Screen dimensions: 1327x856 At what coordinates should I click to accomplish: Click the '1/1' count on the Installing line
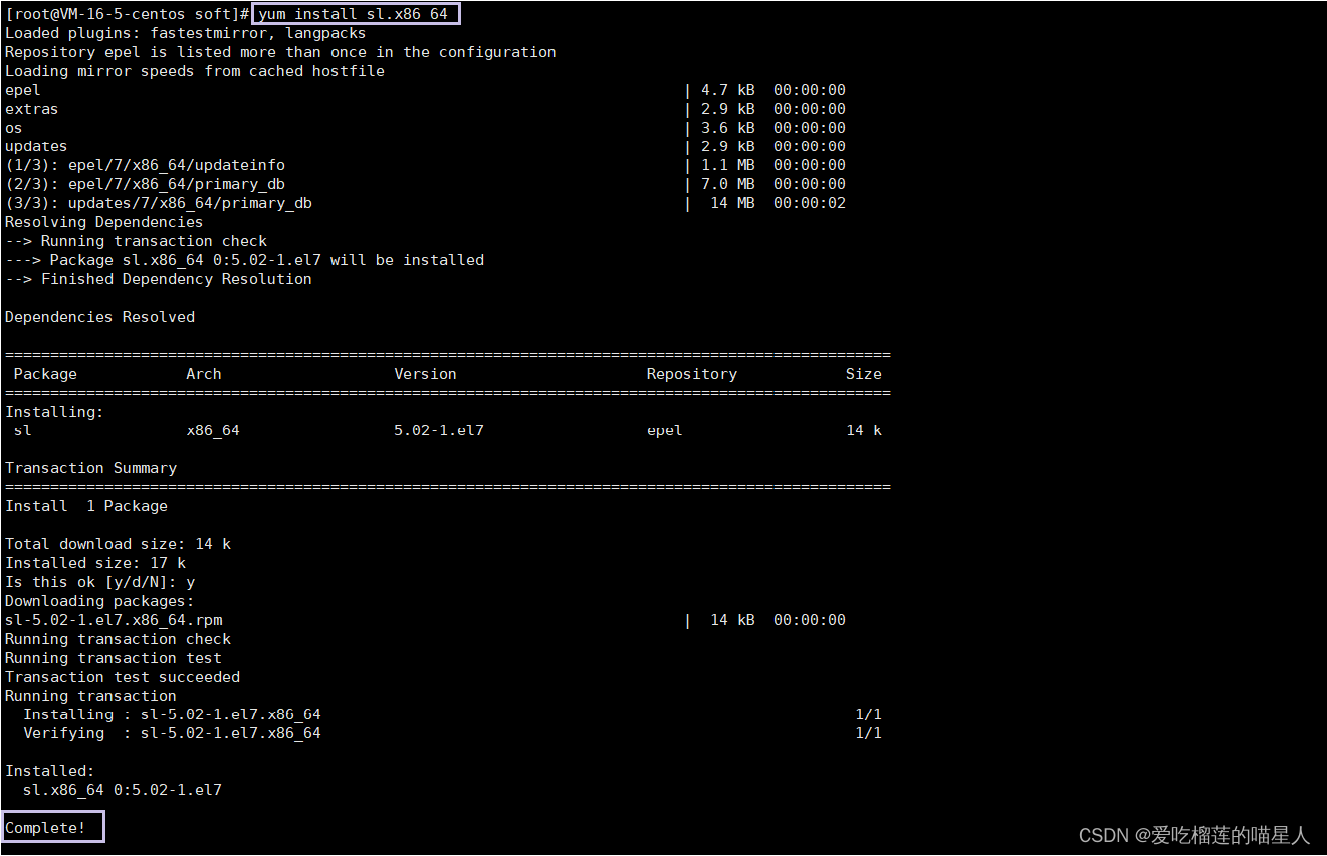869,714
